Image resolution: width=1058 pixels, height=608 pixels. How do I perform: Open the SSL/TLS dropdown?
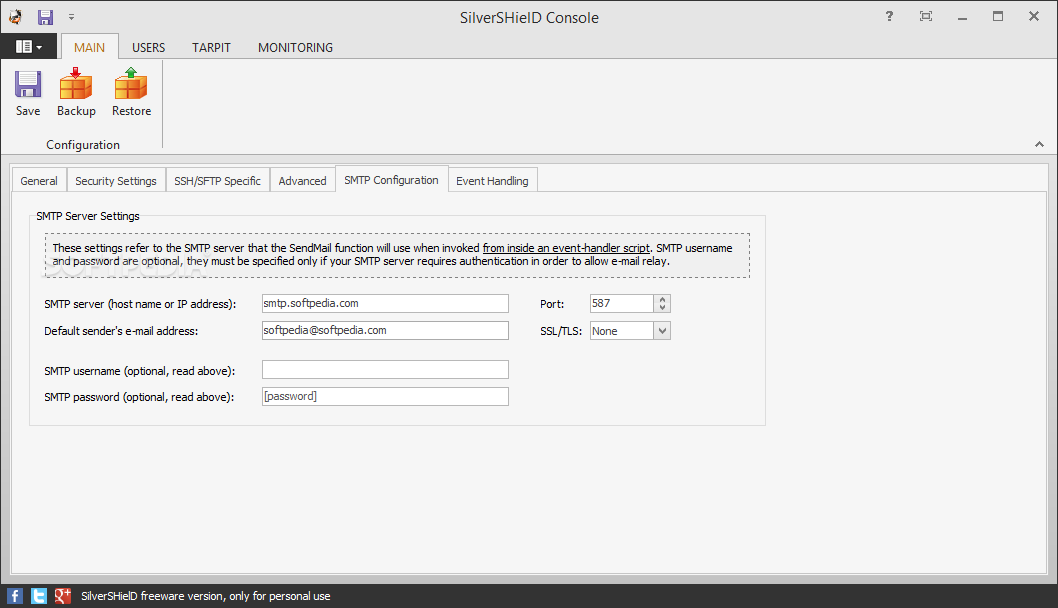click(x=663, y=331)
